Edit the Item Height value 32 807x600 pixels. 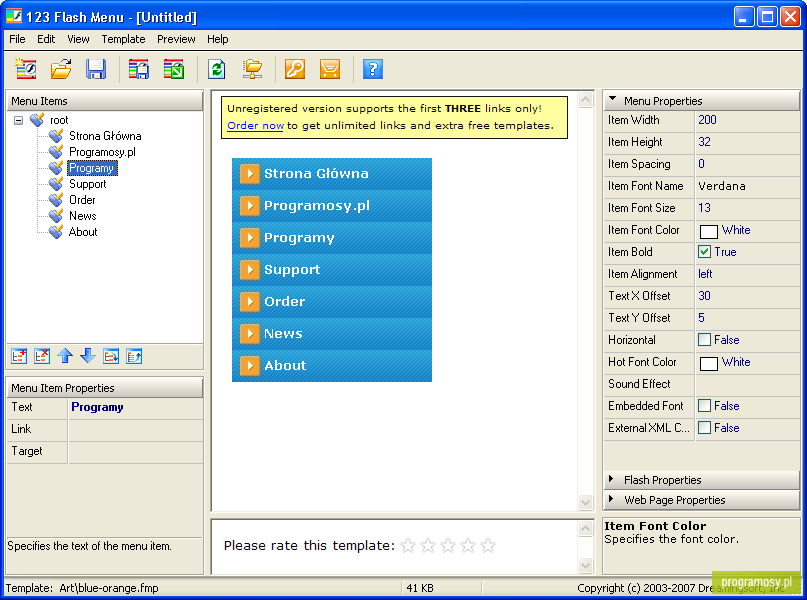(747, 142)
